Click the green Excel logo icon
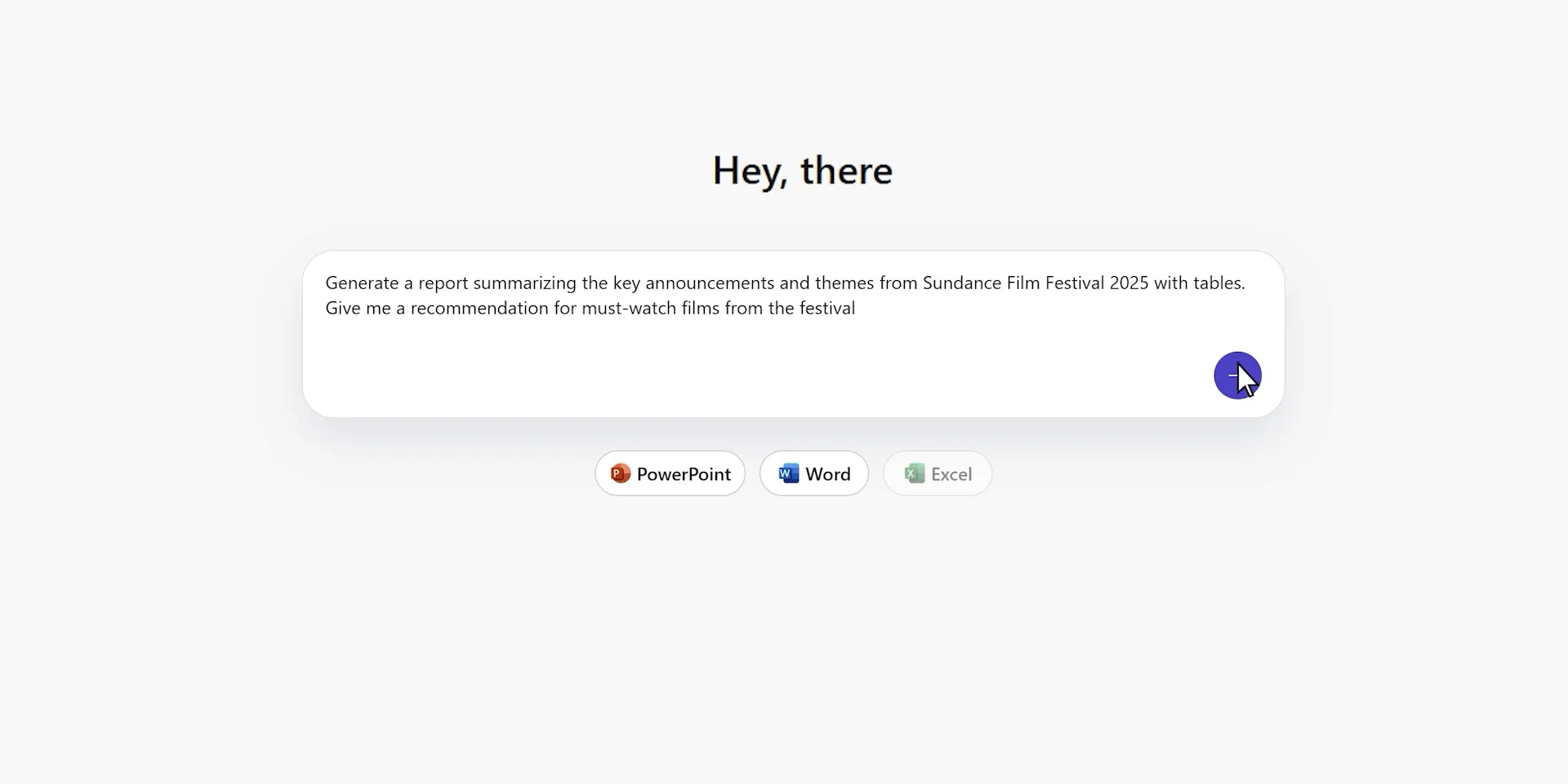The width and height of the screenshot is (1568, 784). (915, 474)
